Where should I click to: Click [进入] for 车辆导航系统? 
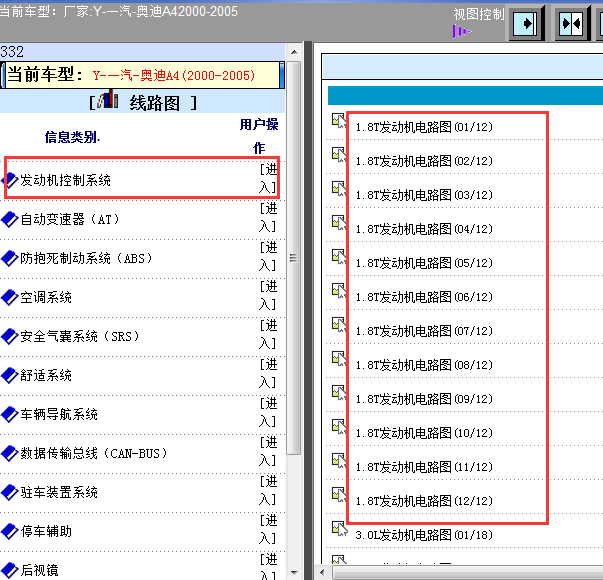(x=268, y=412)
